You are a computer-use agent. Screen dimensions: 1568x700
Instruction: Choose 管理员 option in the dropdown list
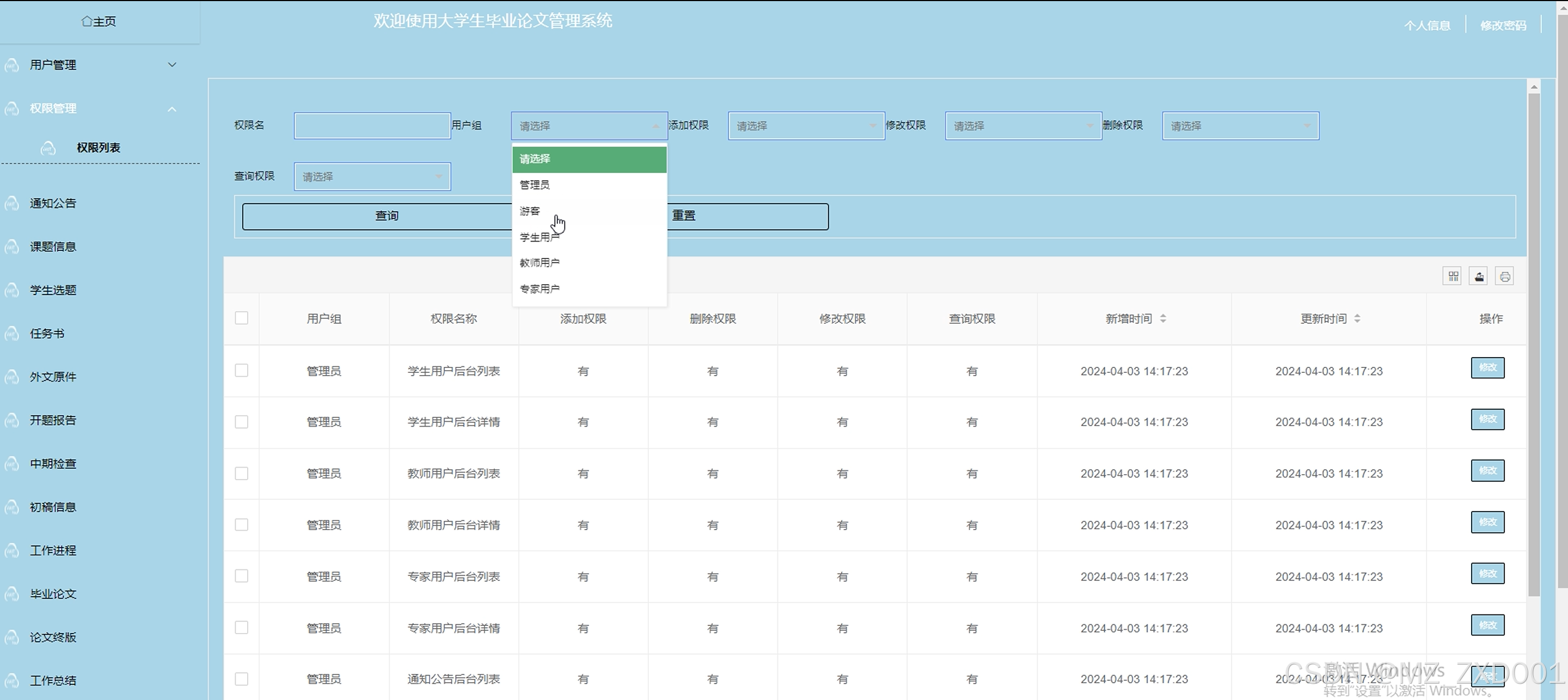click(x=535, y=185)
